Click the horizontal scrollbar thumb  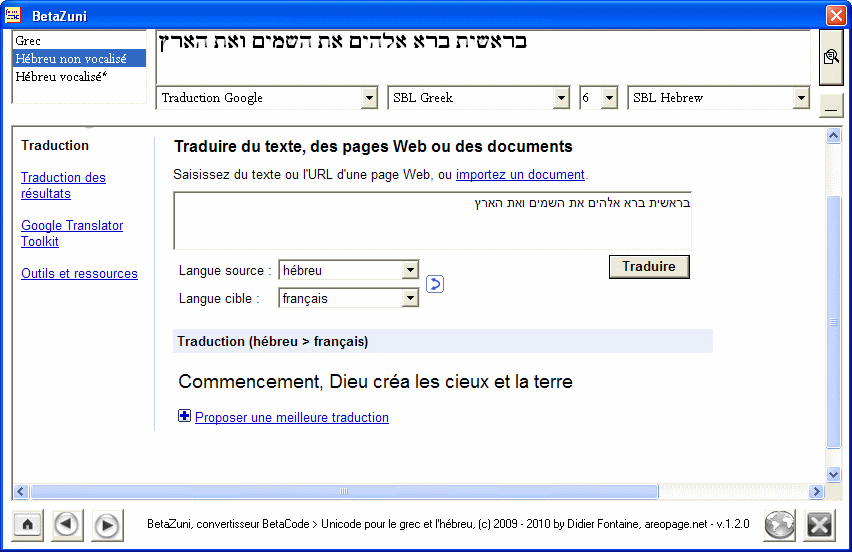[x=344, y=492]
